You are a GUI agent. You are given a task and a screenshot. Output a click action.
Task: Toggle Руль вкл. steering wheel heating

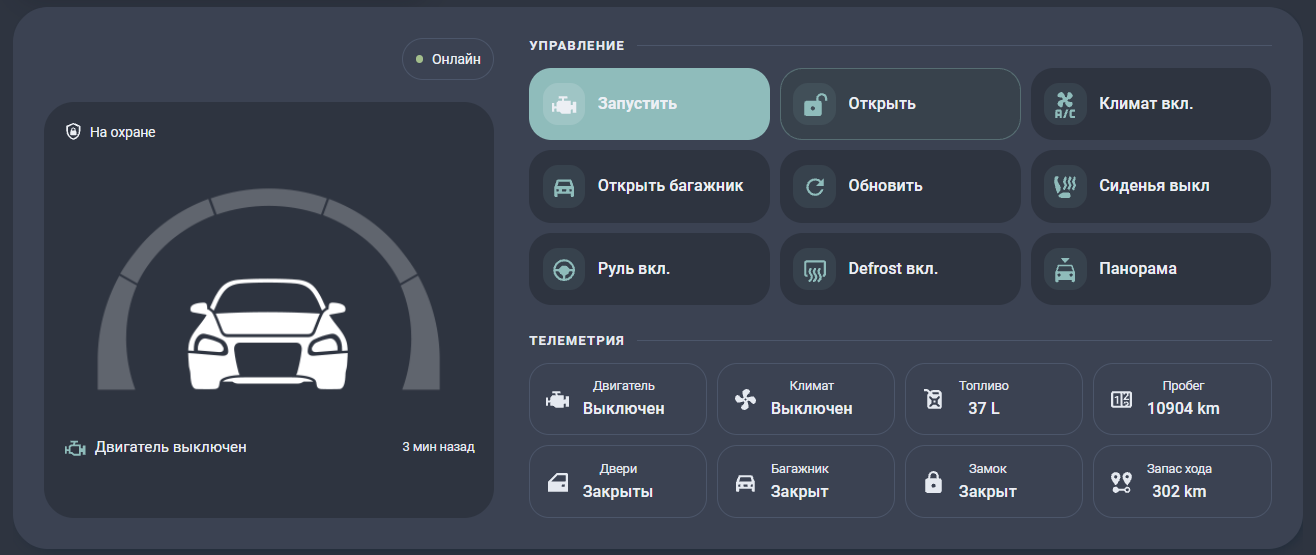point(649,269)
